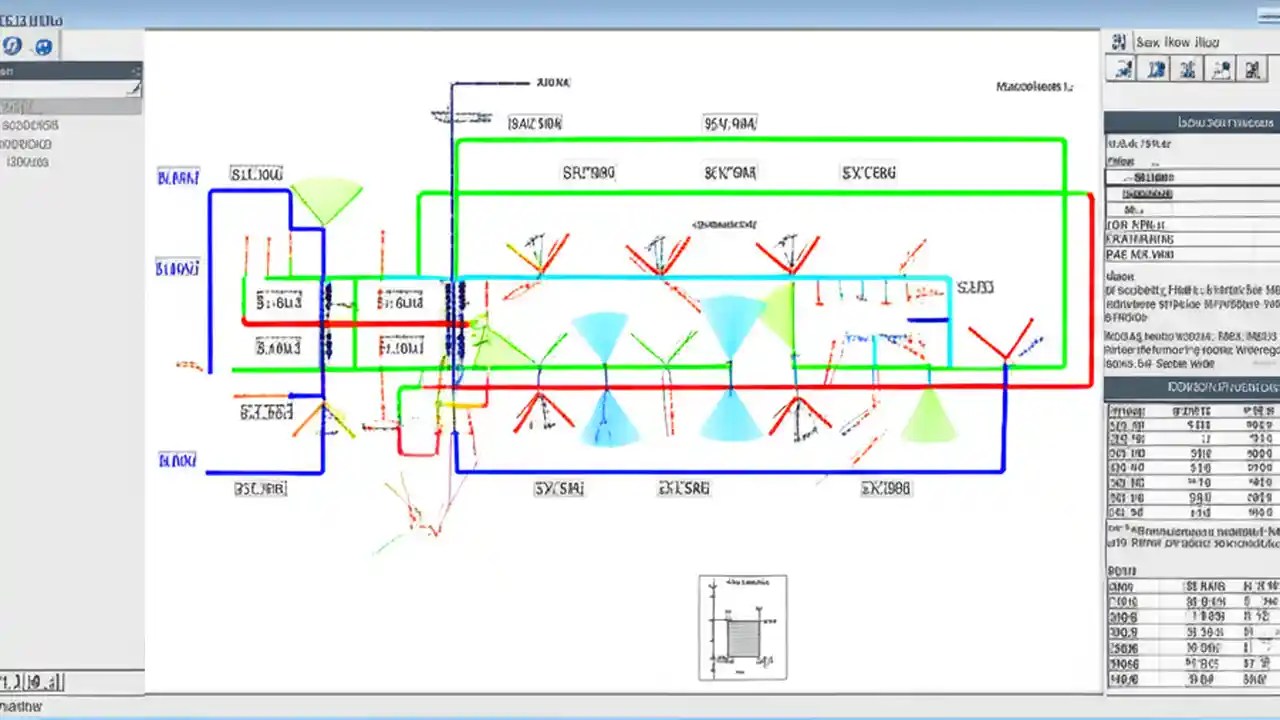This screenshot has width=1280, height=720.
Task: Select the middle icon in the right panel toolbar
Action: [1187, 68]
